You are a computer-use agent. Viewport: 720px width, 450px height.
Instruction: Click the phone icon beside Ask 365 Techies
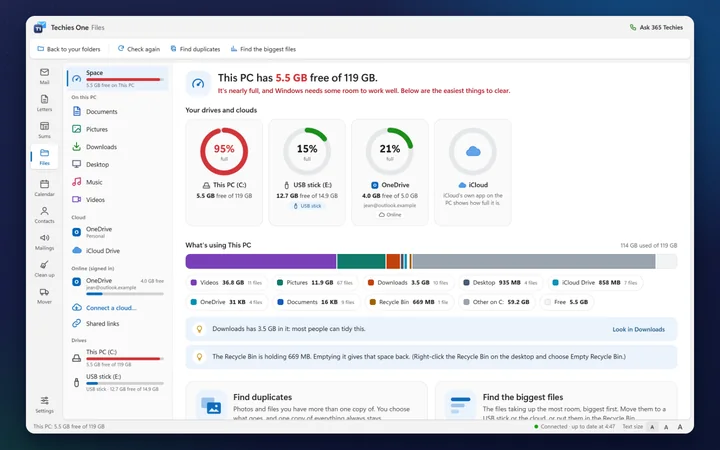[x=633, y=28]
